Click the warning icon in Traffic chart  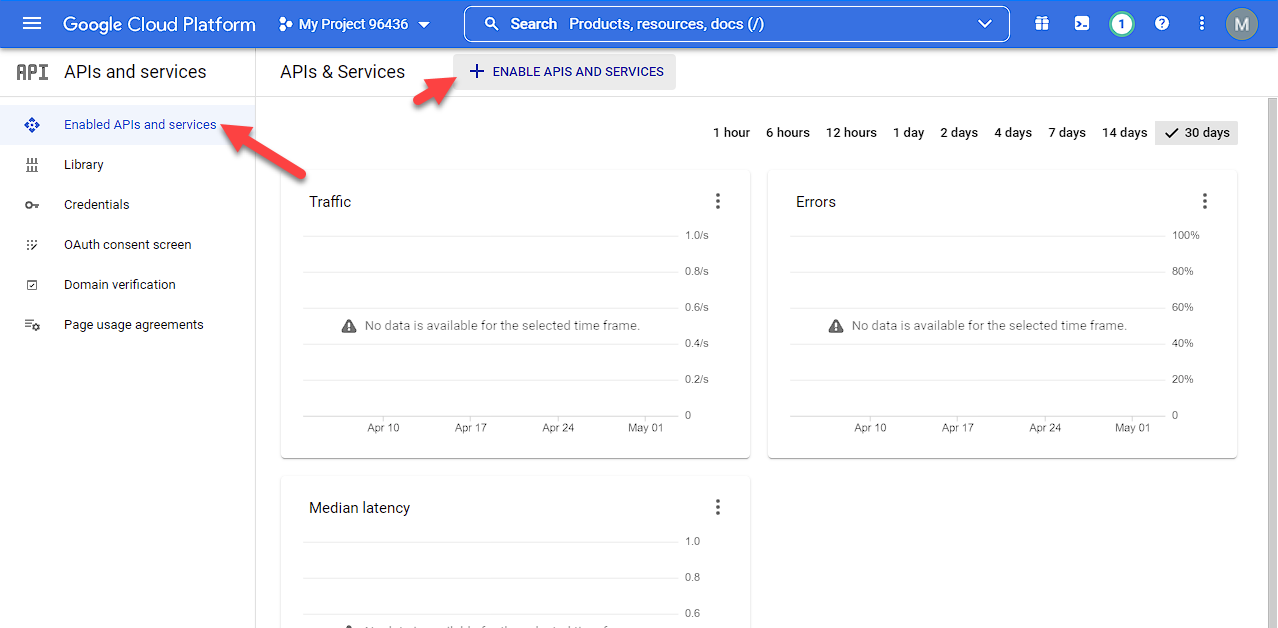(x=349, y=326)
